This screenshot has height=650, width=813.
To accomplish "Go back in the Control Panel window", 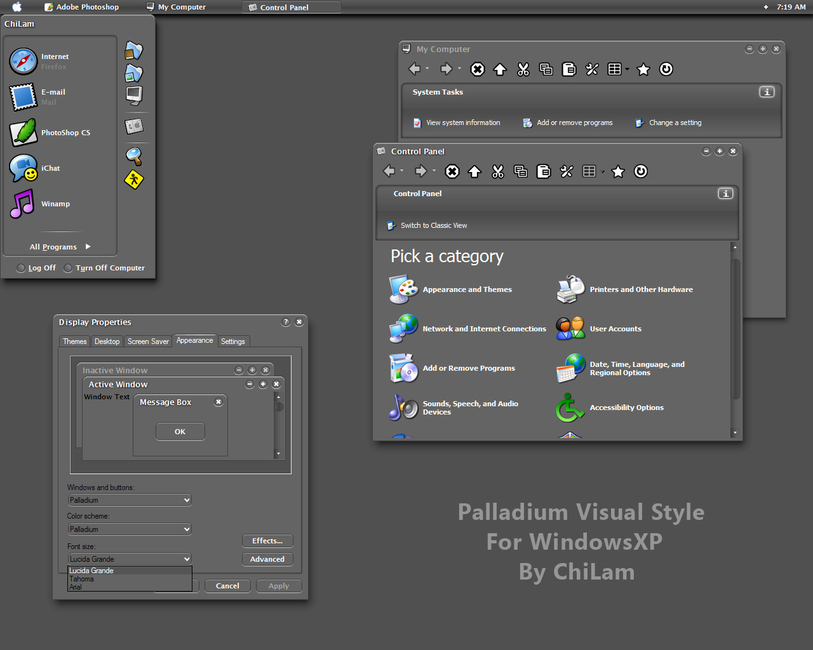I will pyautogui.click(x=389, y=171).
